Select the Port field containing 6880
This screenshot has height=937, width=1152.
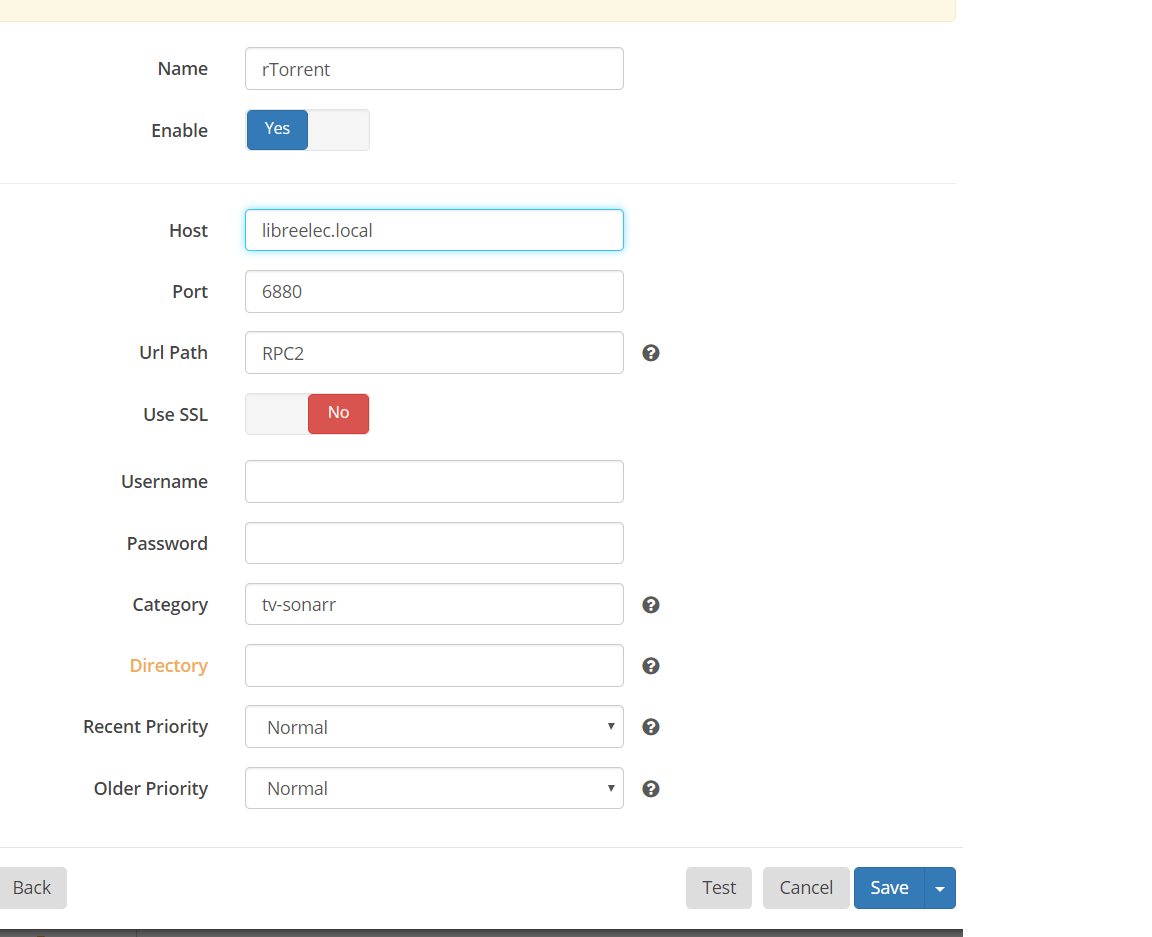[434, 292]
